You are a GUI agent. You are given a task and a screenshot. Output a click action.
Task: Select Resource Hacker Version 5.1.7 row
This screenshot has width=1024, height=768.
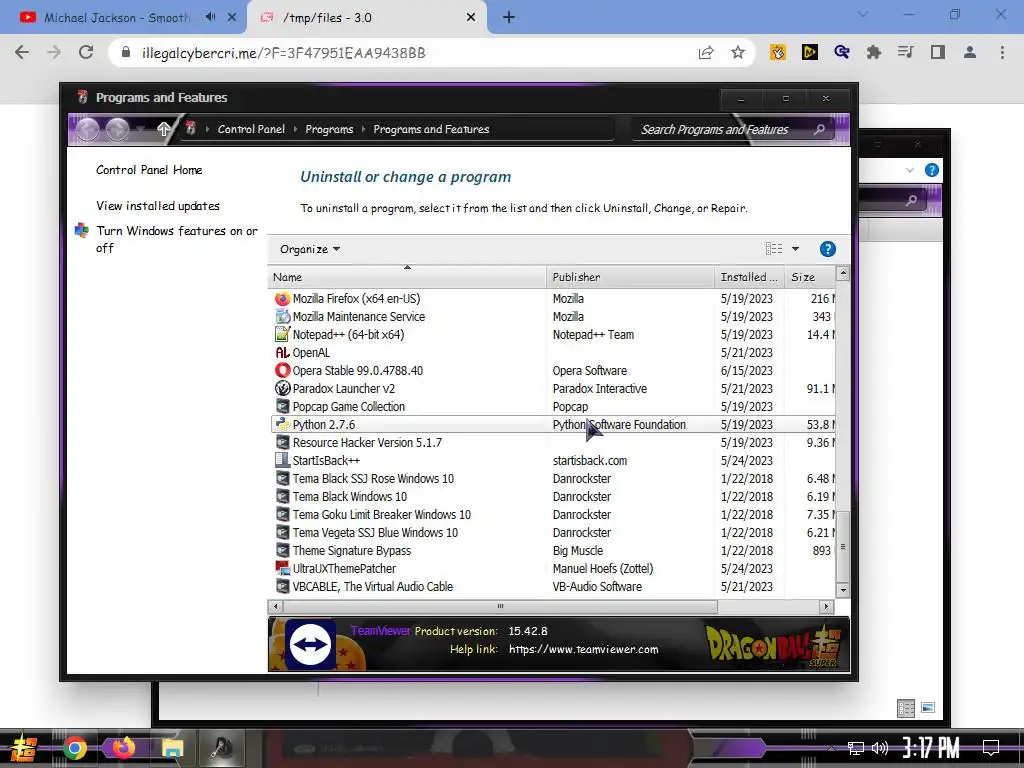[554, 443]
